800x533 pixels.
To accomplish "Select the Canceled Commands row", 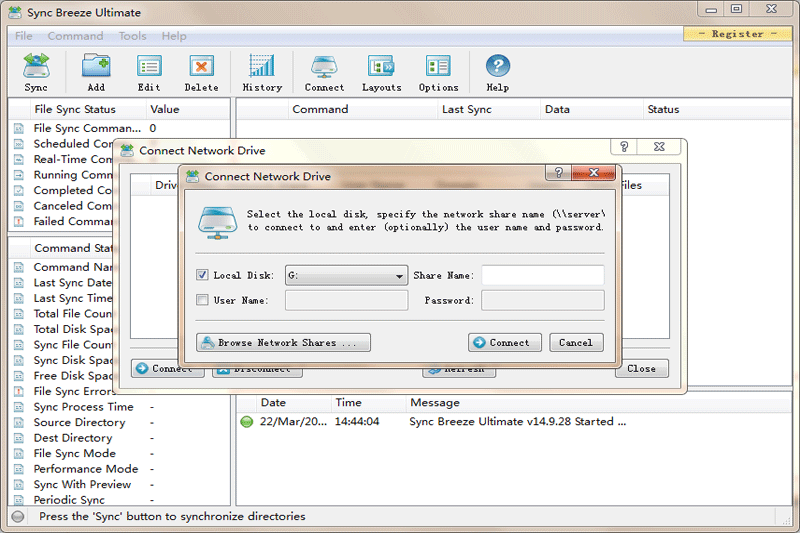I will click(63, 206).
